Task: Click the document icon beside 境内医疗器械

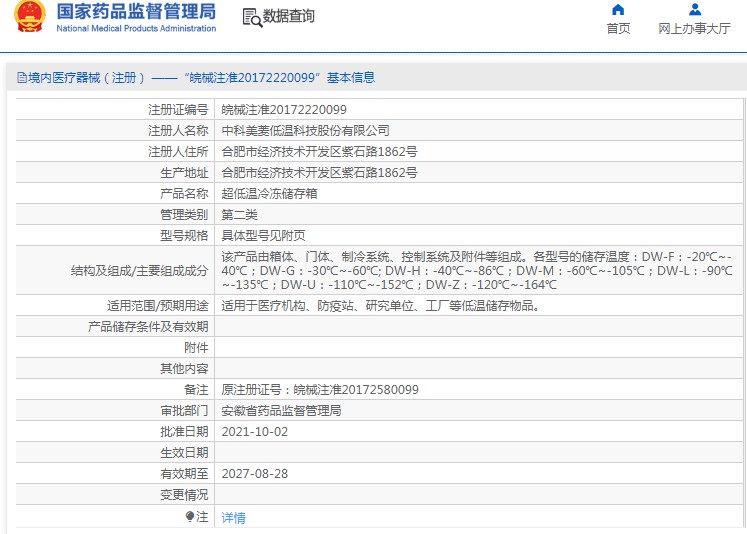Action: (22, 78)
